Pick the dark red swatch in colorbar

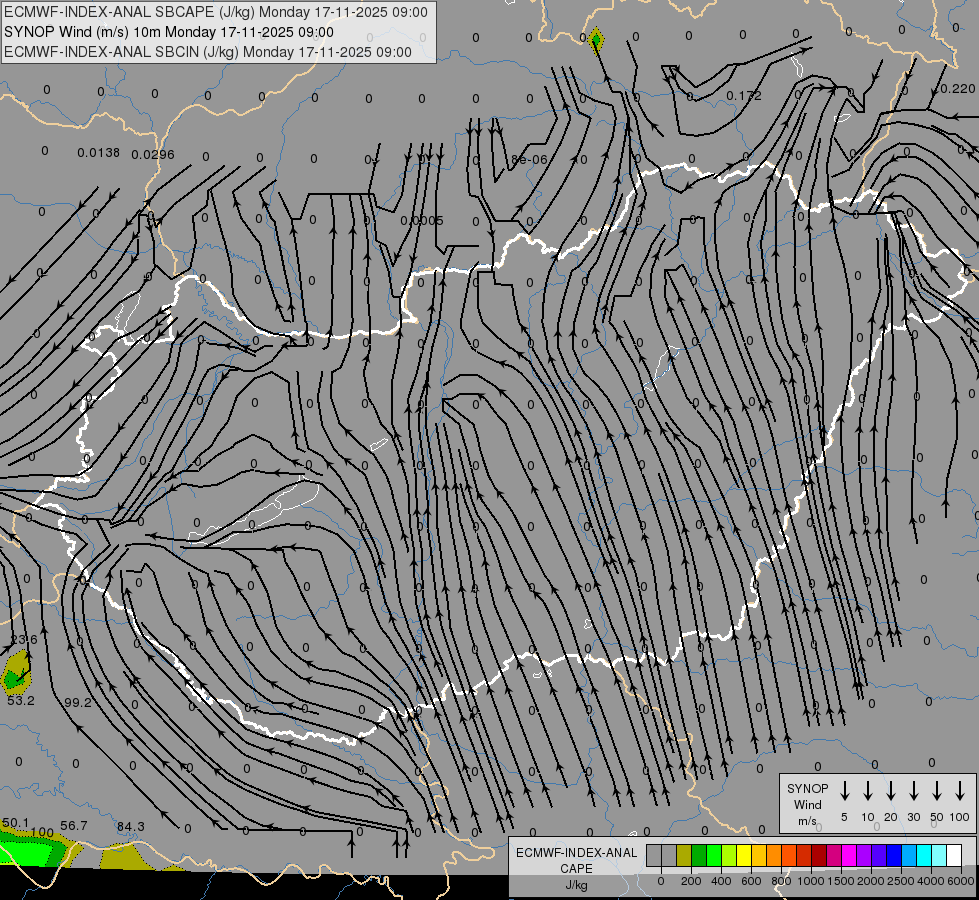[x=819, y=855]
